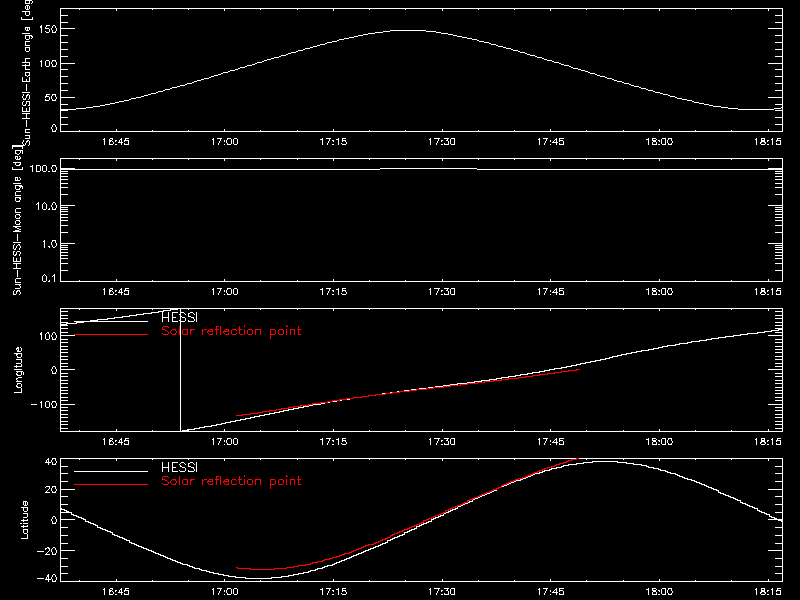
Task: Click red 'Solar reflection point' label in Longitude plot
Action: (231, 331)
